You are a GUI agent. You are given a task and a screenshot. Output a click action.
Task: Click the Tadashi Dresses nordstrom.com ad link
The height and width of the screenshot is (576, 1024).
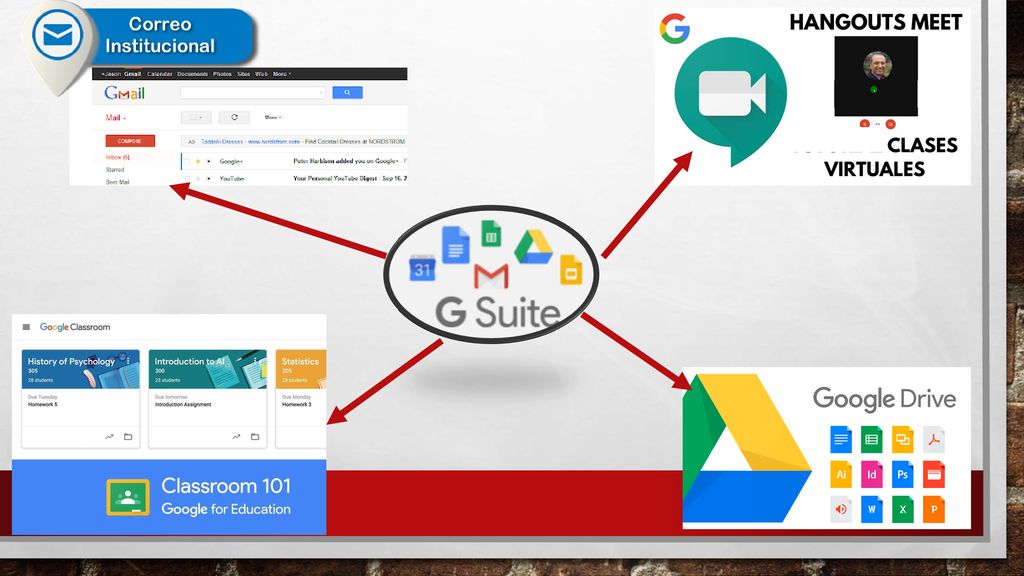coord(250,141)
